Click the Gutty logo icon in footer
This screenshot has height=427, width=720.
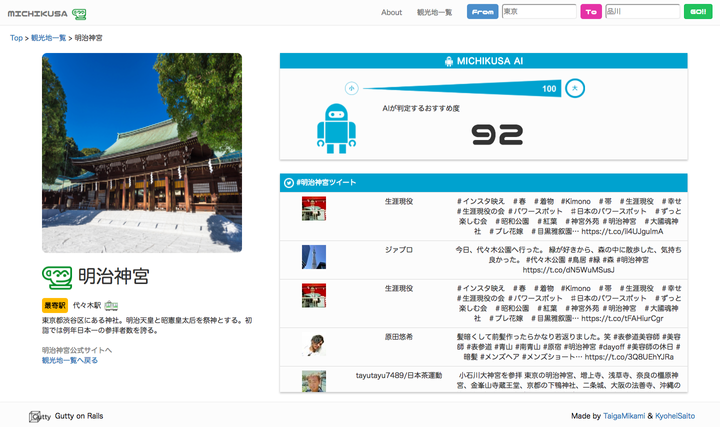[x=39, y=416]
